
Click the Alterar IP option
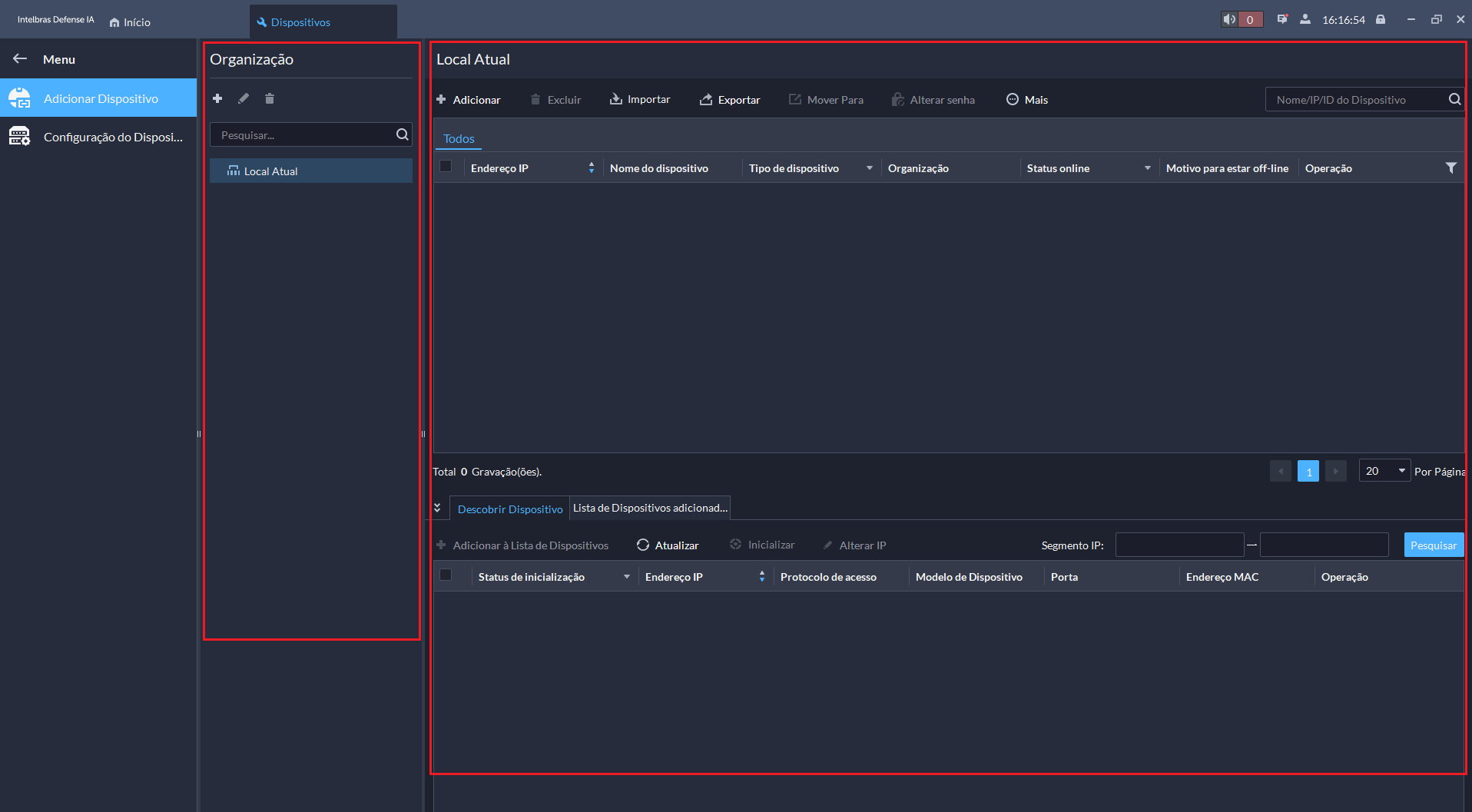click(854, 545)
